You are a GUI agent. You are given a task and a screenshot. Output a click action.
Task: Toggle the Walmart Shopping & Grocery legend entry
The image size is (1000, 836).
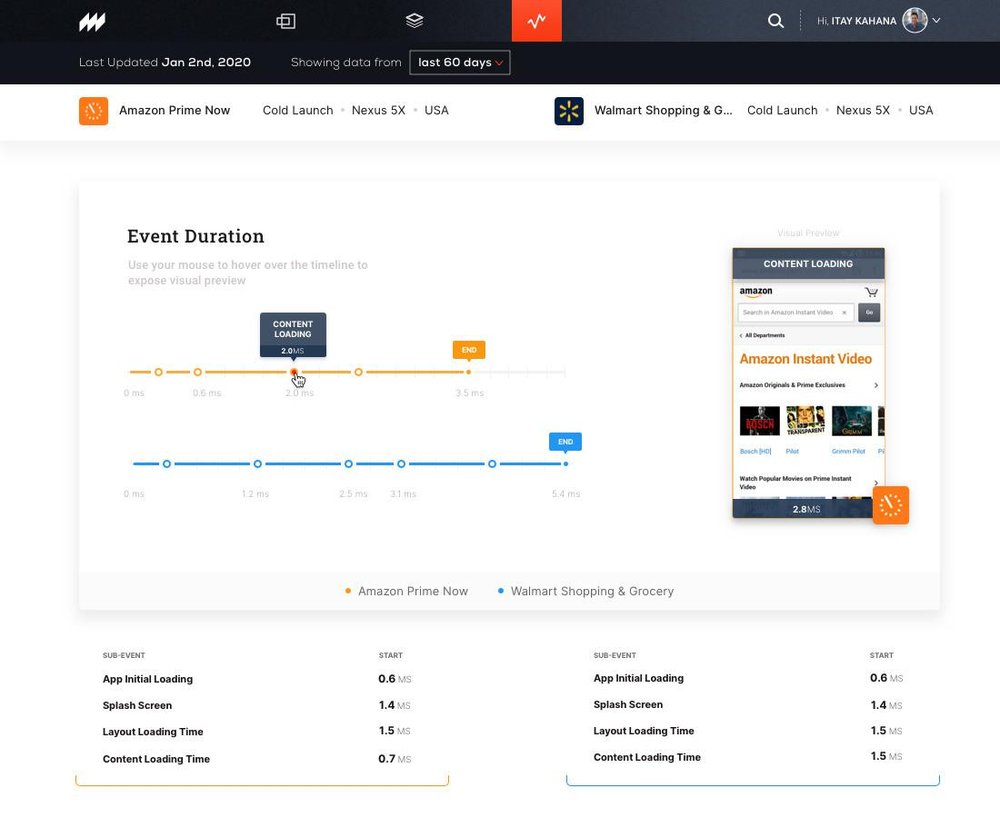pos(585,591)
